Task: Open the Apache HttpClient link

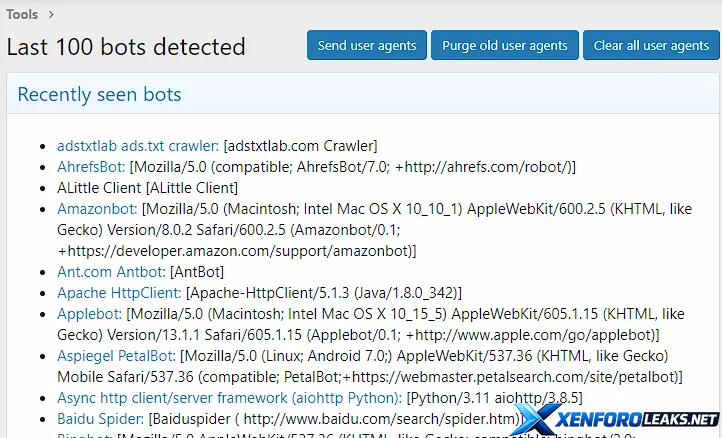Action: coord(119,293)
